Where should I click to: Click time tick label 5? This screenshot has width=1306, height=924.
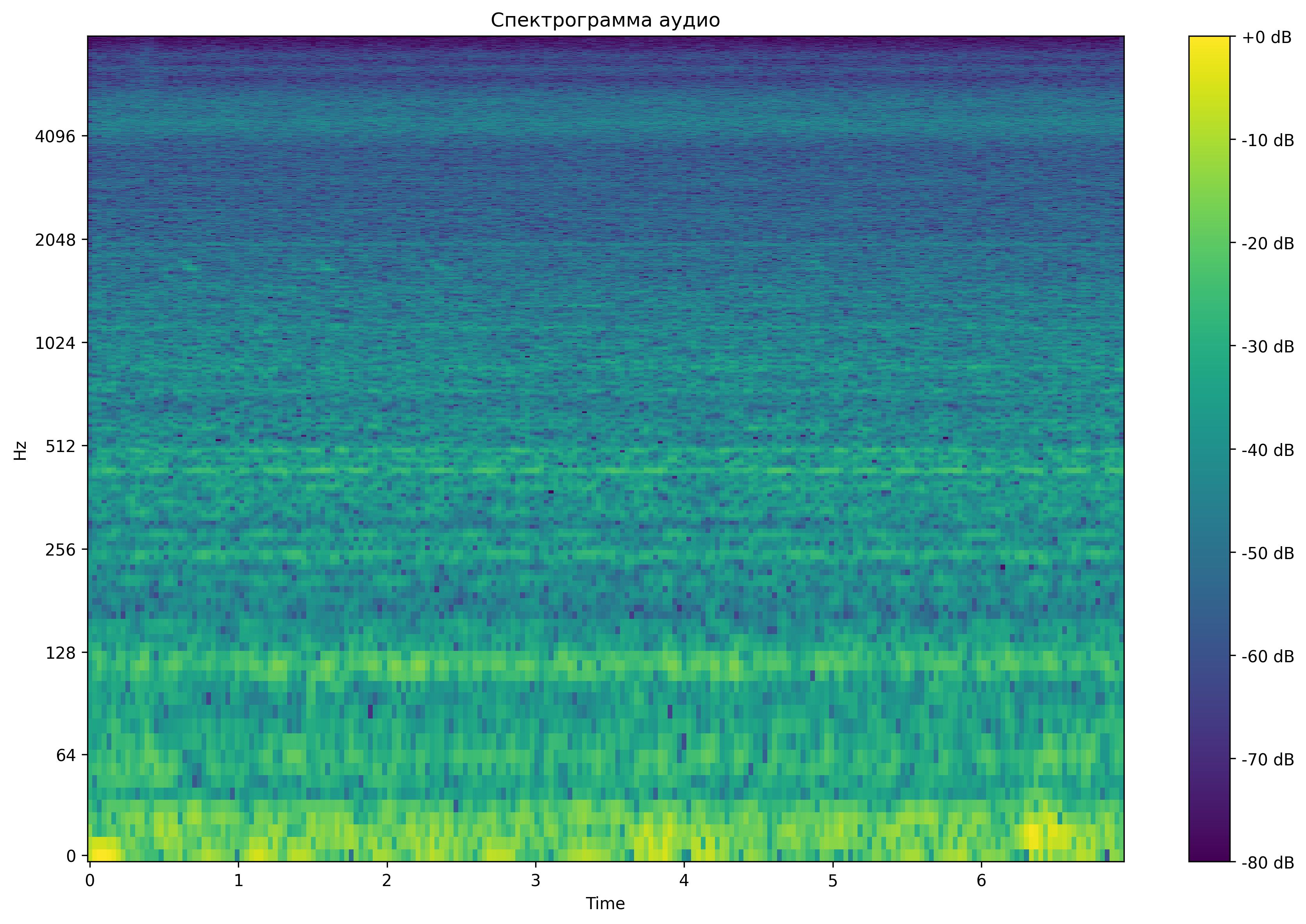[x=833, y=881]
